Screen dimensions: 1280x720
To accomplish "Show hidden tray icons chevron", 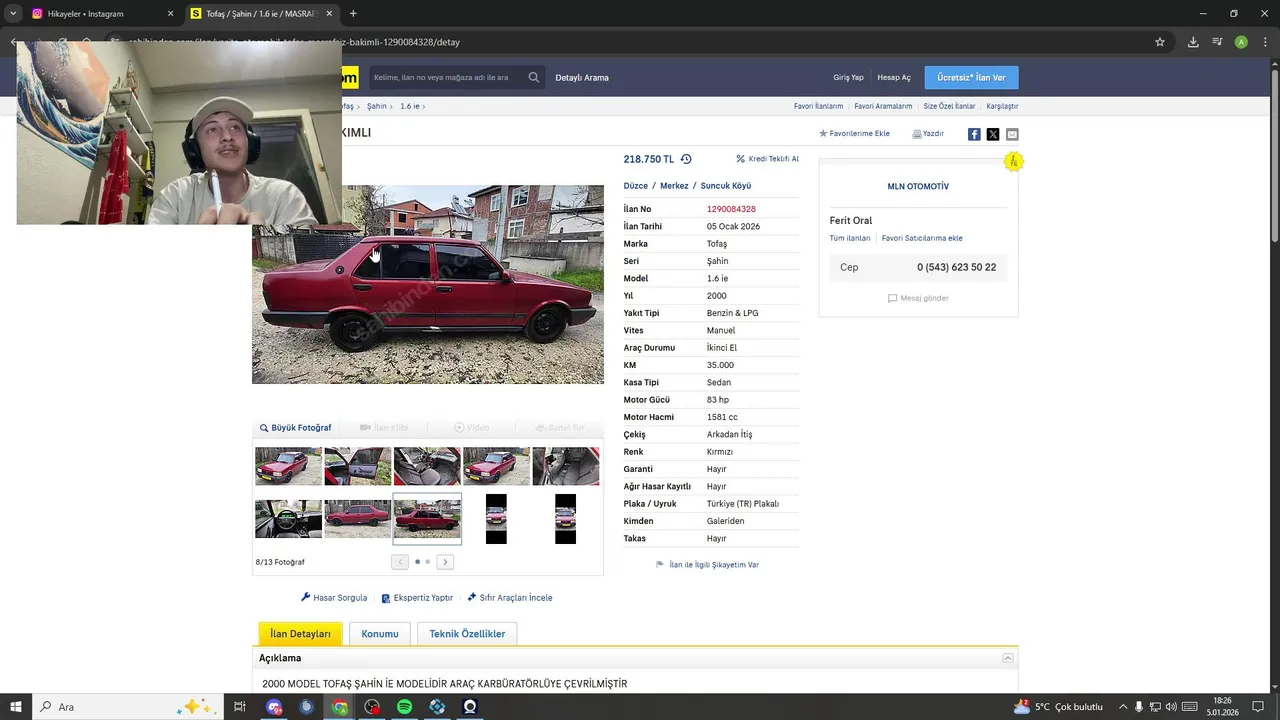I will (x=1122, y=707).
